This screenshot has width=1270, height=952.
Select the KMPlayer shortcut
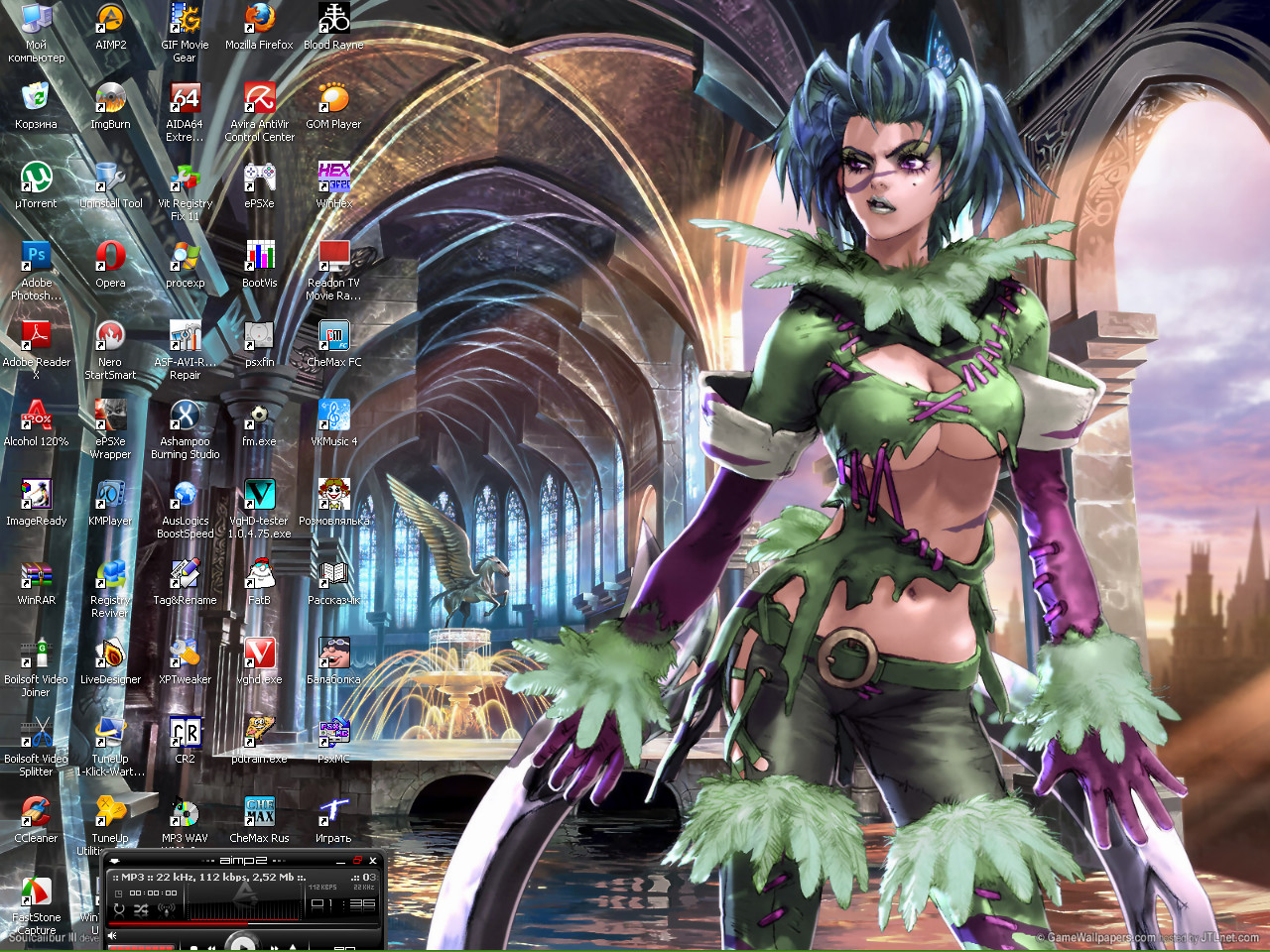coord(110,495)
